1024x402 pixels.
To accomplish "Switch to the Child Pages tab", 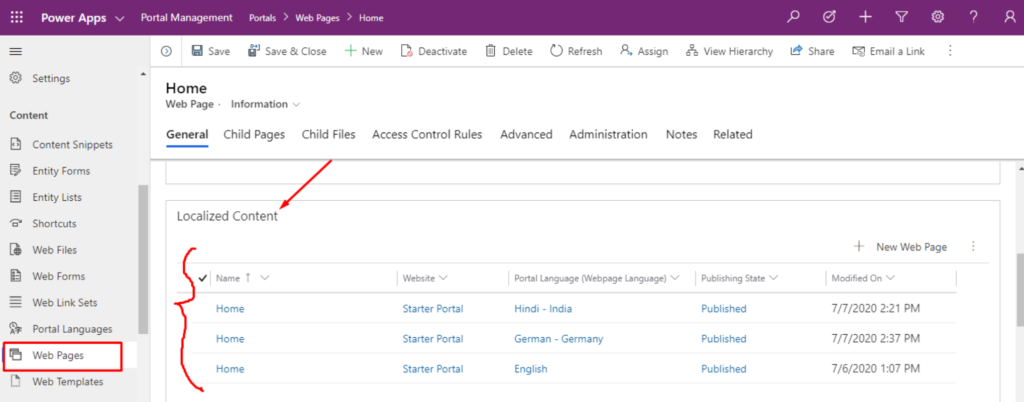I will 254,134.
